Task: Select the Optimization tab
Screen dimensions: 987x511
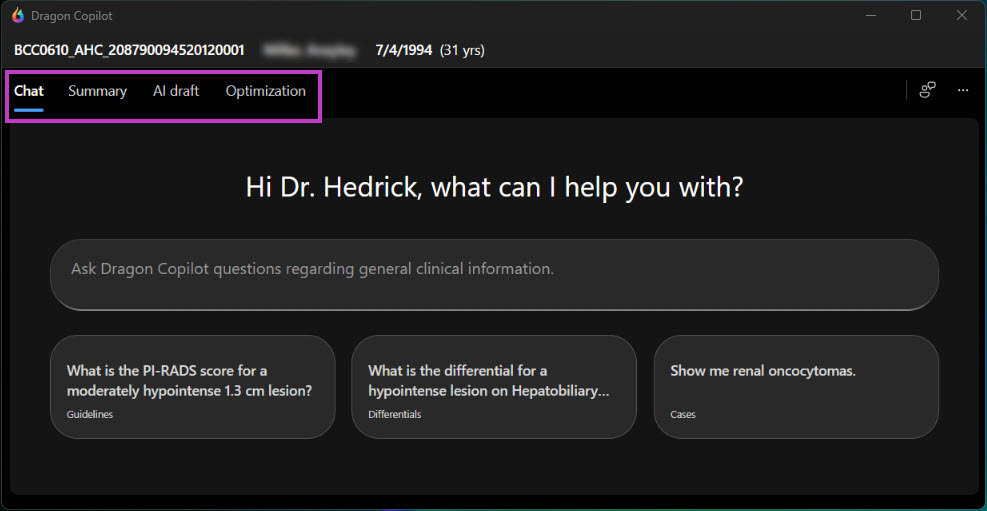Action: pos(266,91)
